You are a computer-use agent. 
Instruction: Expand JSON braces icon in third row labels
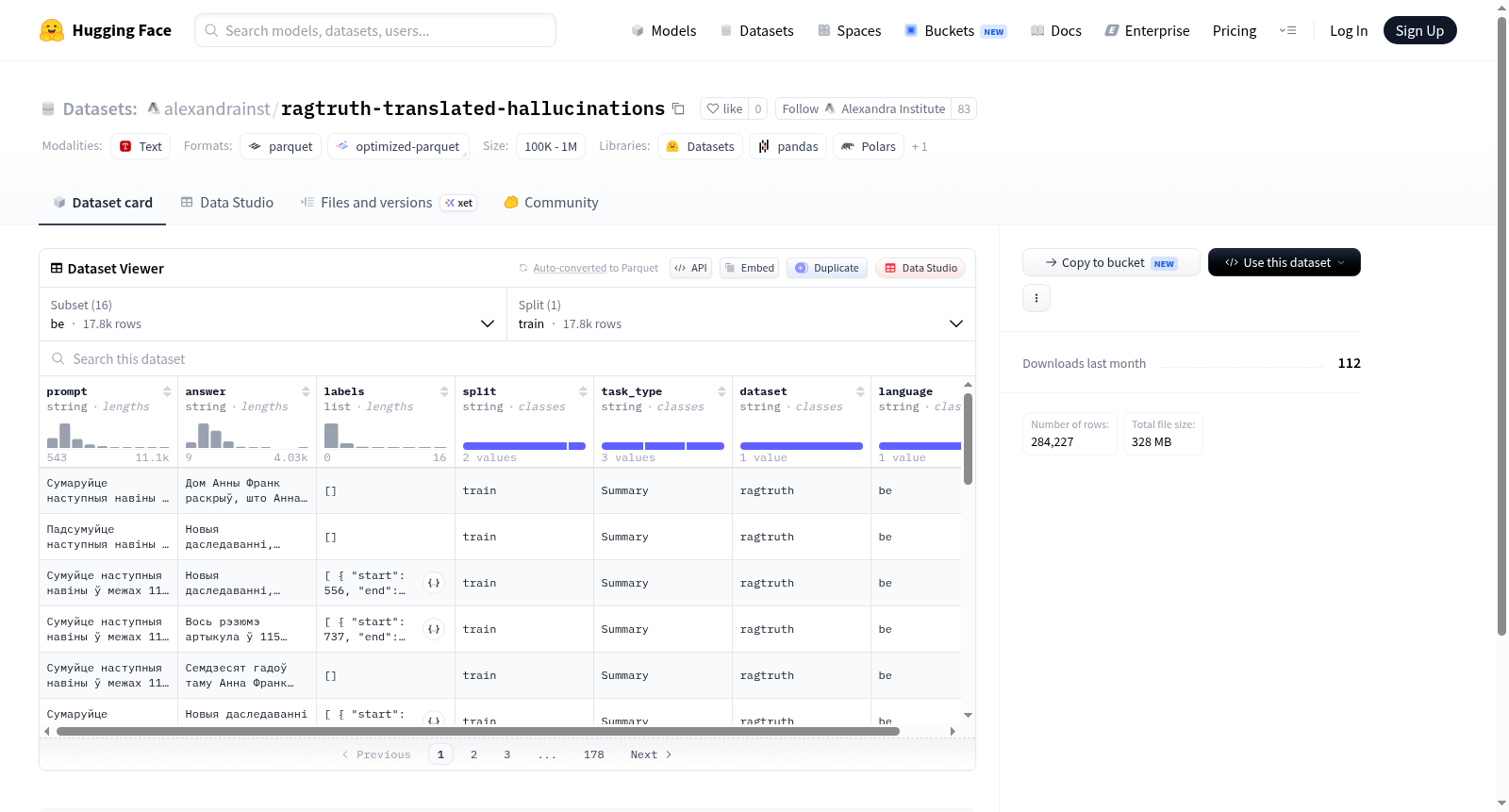(434, 583)
